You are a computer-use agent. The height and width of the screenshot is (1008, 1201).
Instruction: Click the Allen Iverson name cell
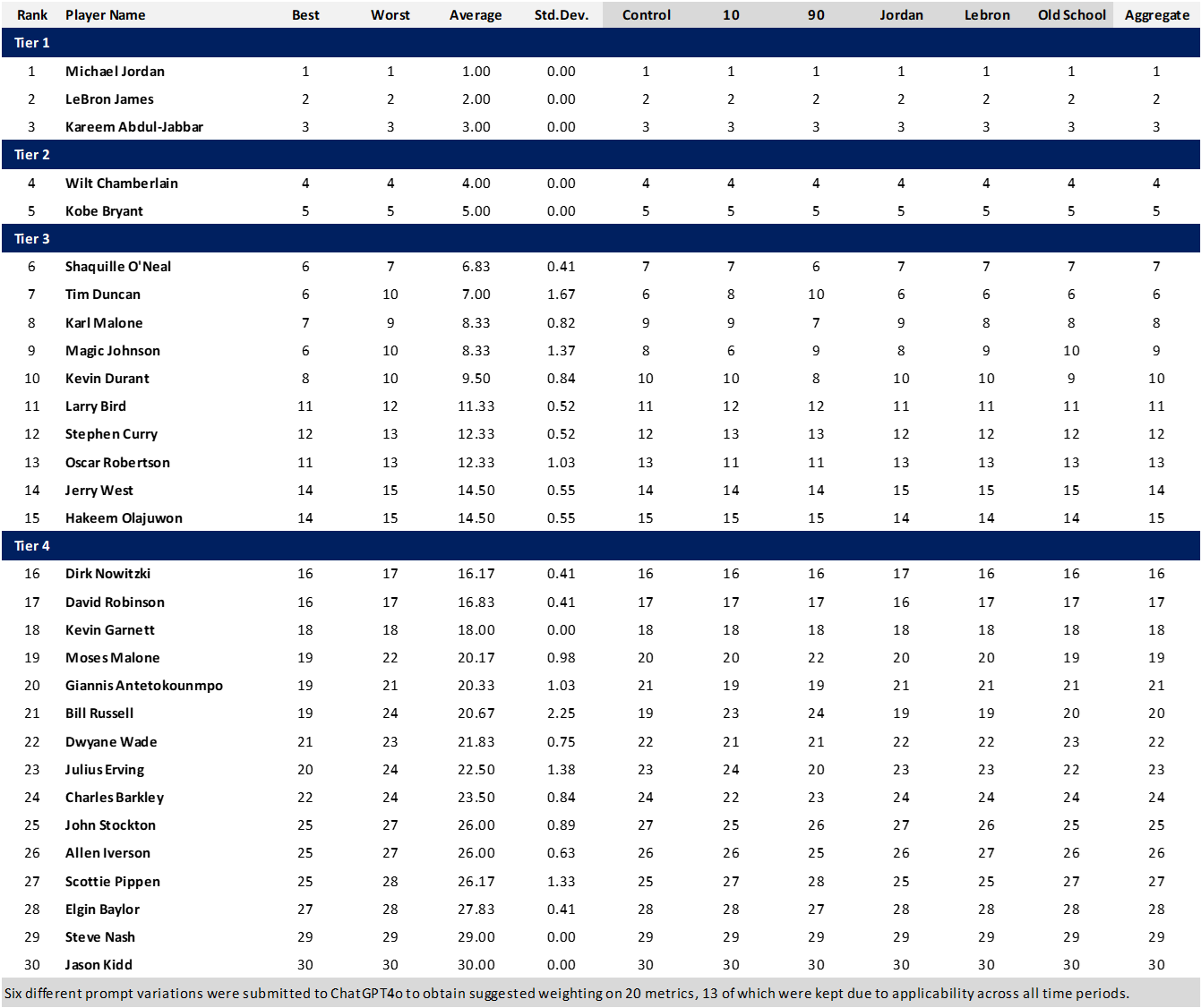pyautogui.click(x=107, y=853)
